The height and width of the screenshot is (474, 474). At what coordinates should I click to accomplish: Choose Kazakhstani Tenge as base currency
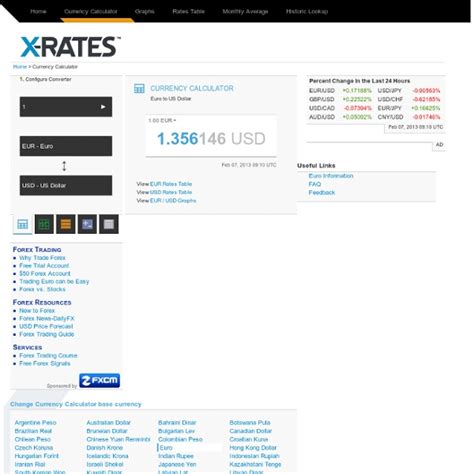(255, 464)
